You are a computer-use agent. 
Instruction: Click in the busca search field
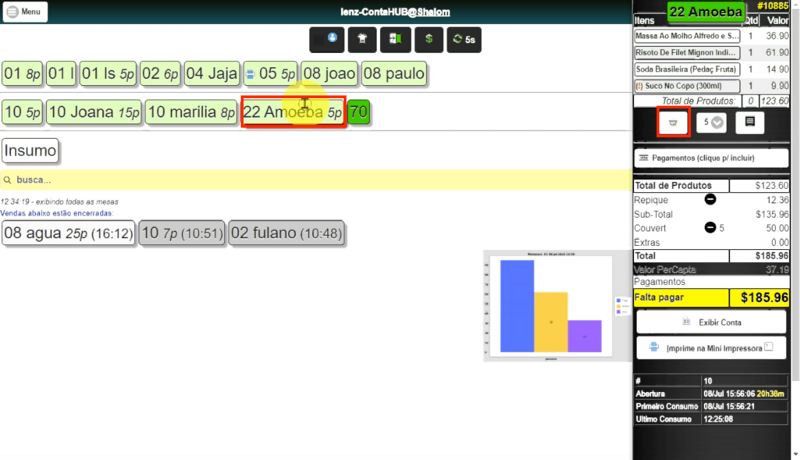316,180
